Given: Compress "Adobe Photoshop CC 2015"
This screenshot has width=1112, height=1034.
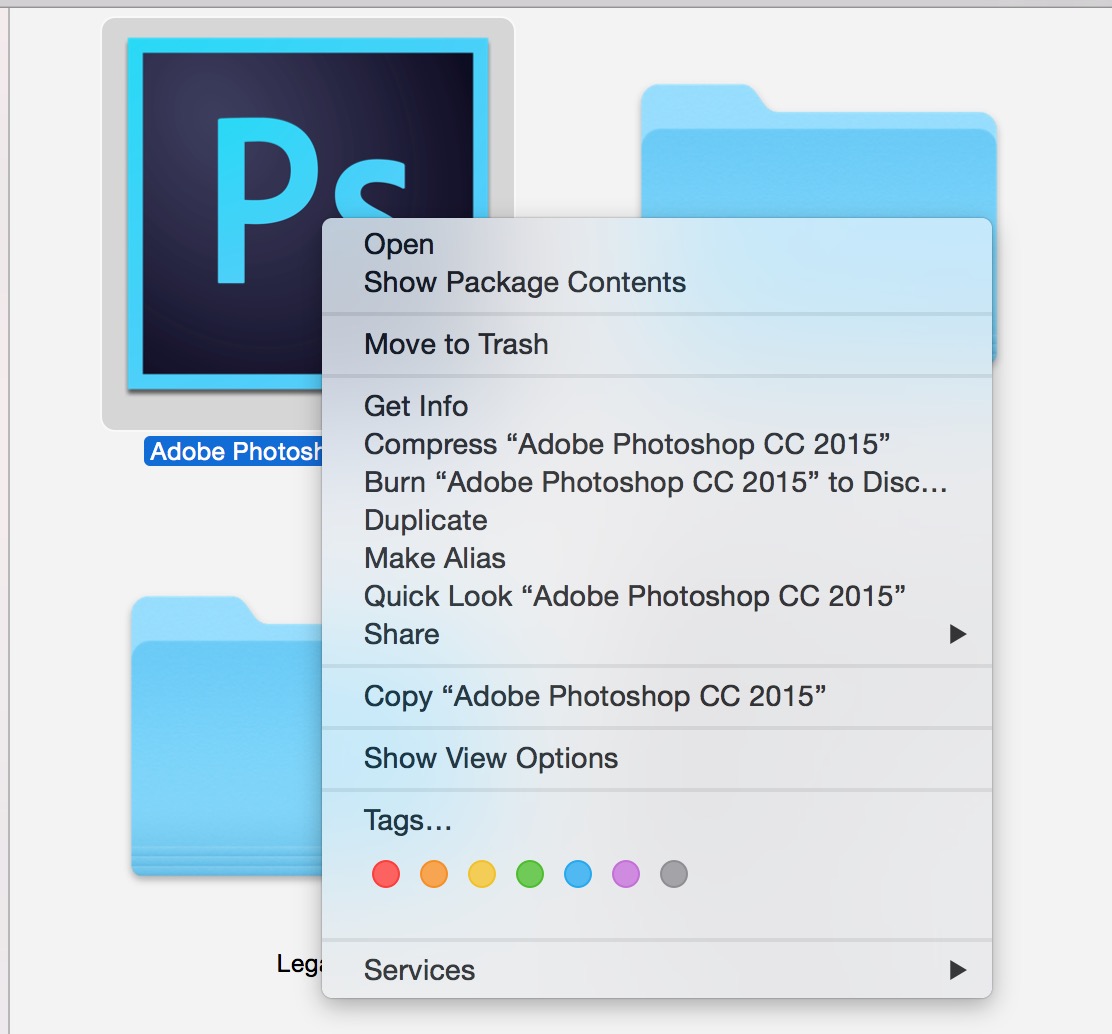Looking at the screenshot, I should tap(657, 445).
